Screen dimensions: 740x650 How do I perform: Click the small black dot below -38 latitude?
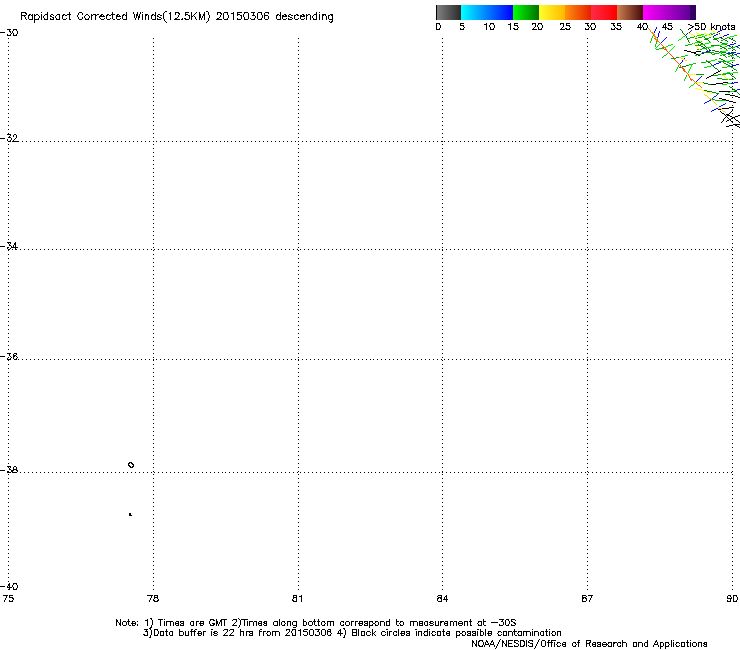tap(130, 514)
